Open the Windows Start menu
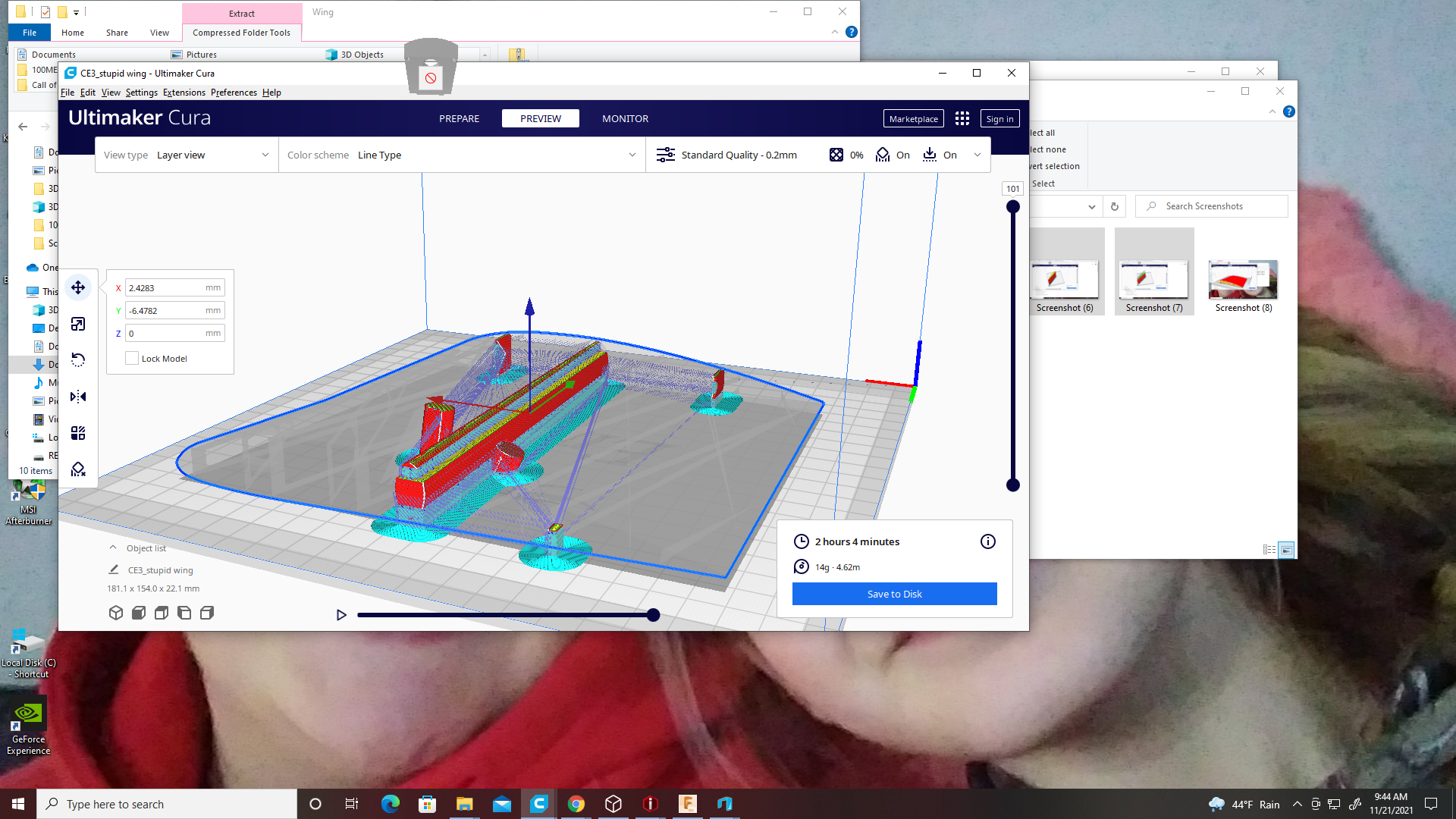1456x819 pixels. coord(18,804)
